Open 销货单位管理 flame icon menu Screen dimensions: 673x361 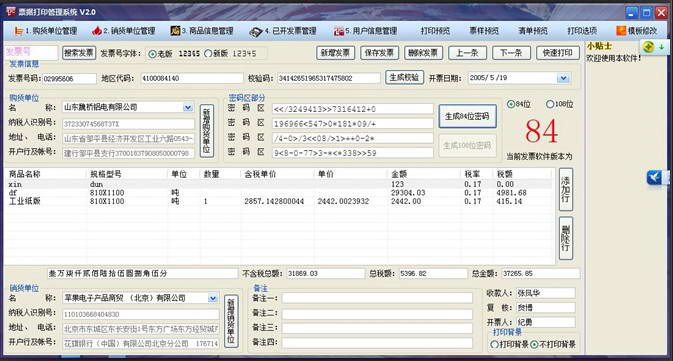97,31
